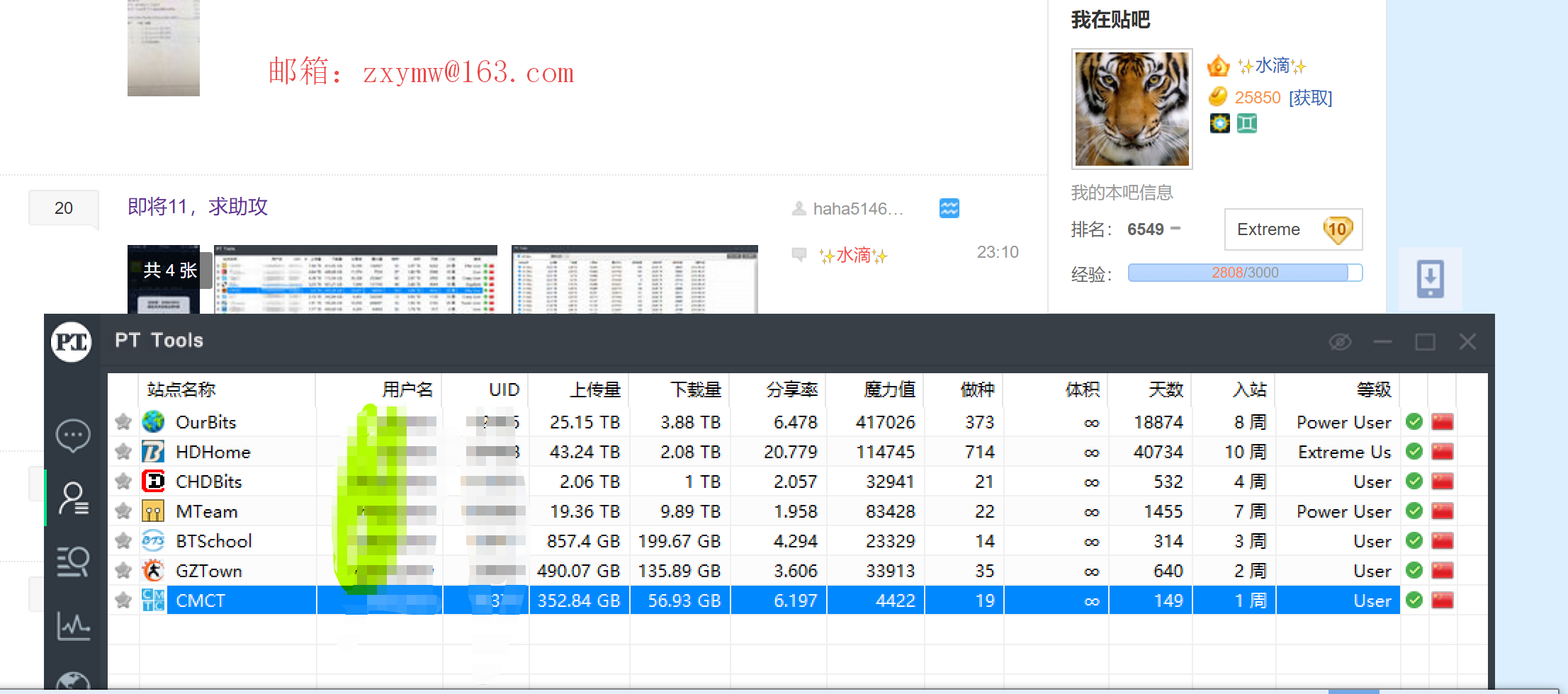This screenshot has height=694, width=1568.
Task: Select the GZTown upload cell 490.07 GB
Action: point(579,571)
